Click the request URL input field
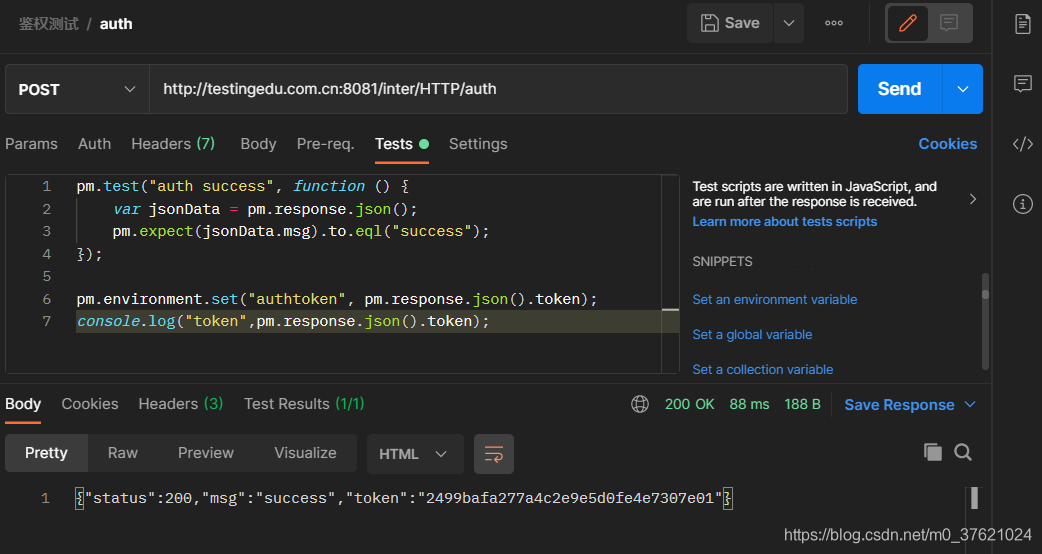 click(x=498, y=89)
